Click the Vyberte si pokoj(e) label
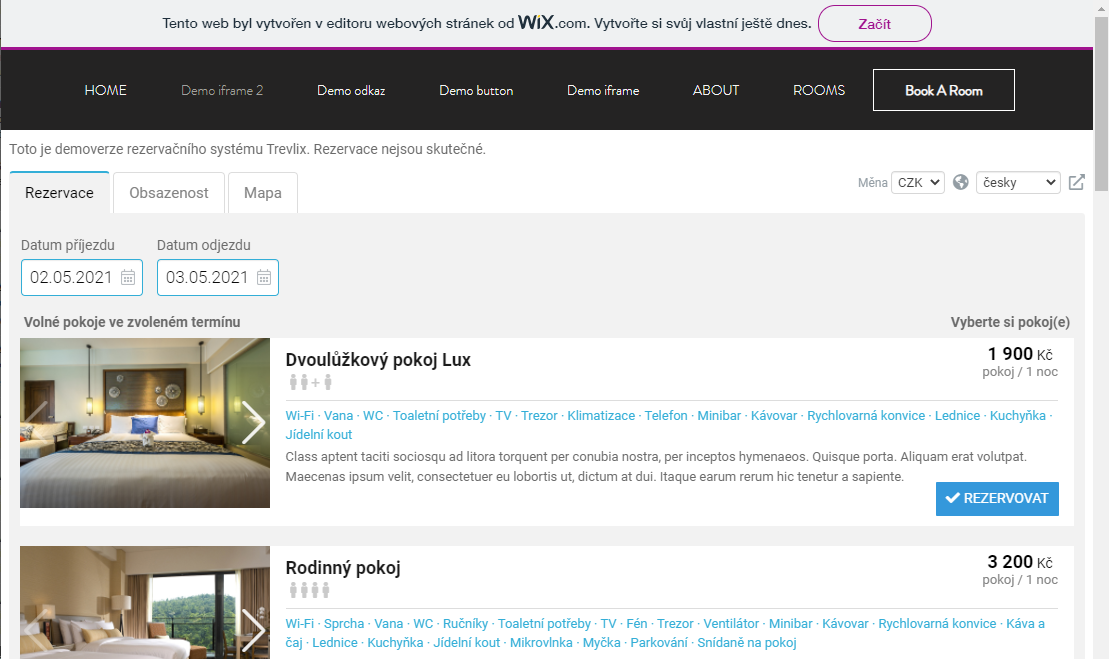 pos(1010,322)
